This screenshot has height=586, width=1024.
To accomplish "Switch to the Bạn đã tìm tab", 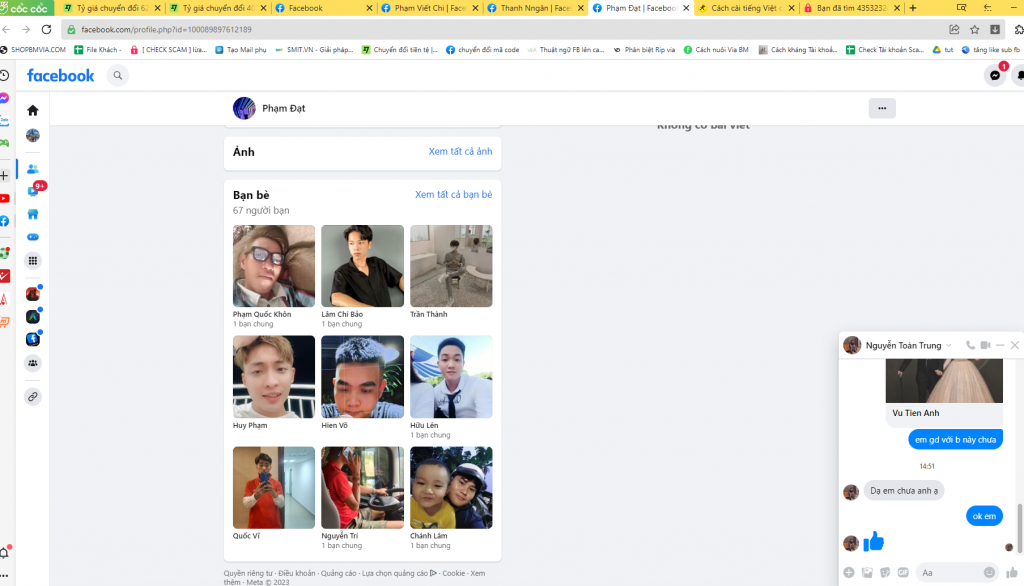I will tap(852, 8).
